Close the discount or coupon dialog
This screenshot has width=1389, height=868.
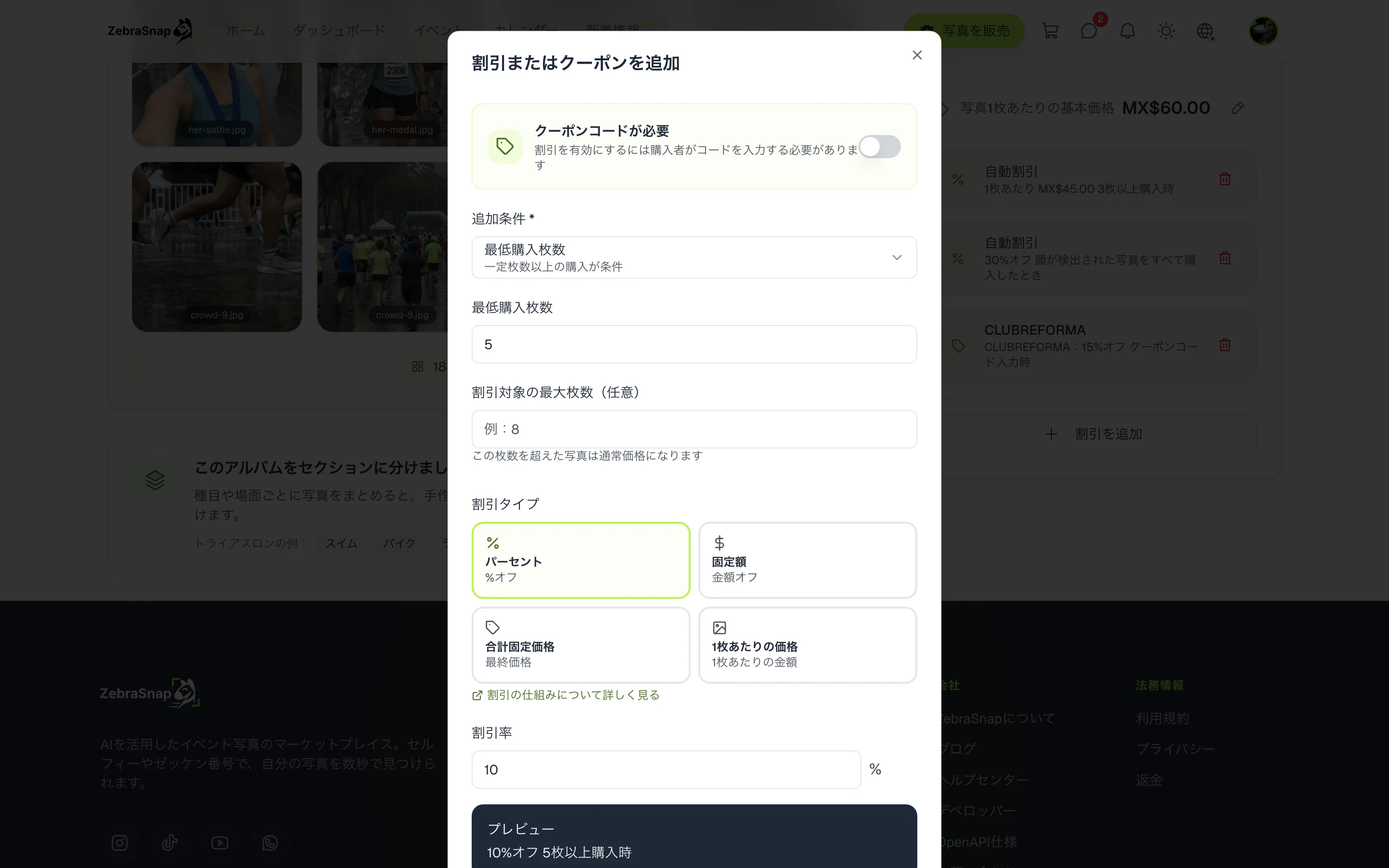[917, 55]
